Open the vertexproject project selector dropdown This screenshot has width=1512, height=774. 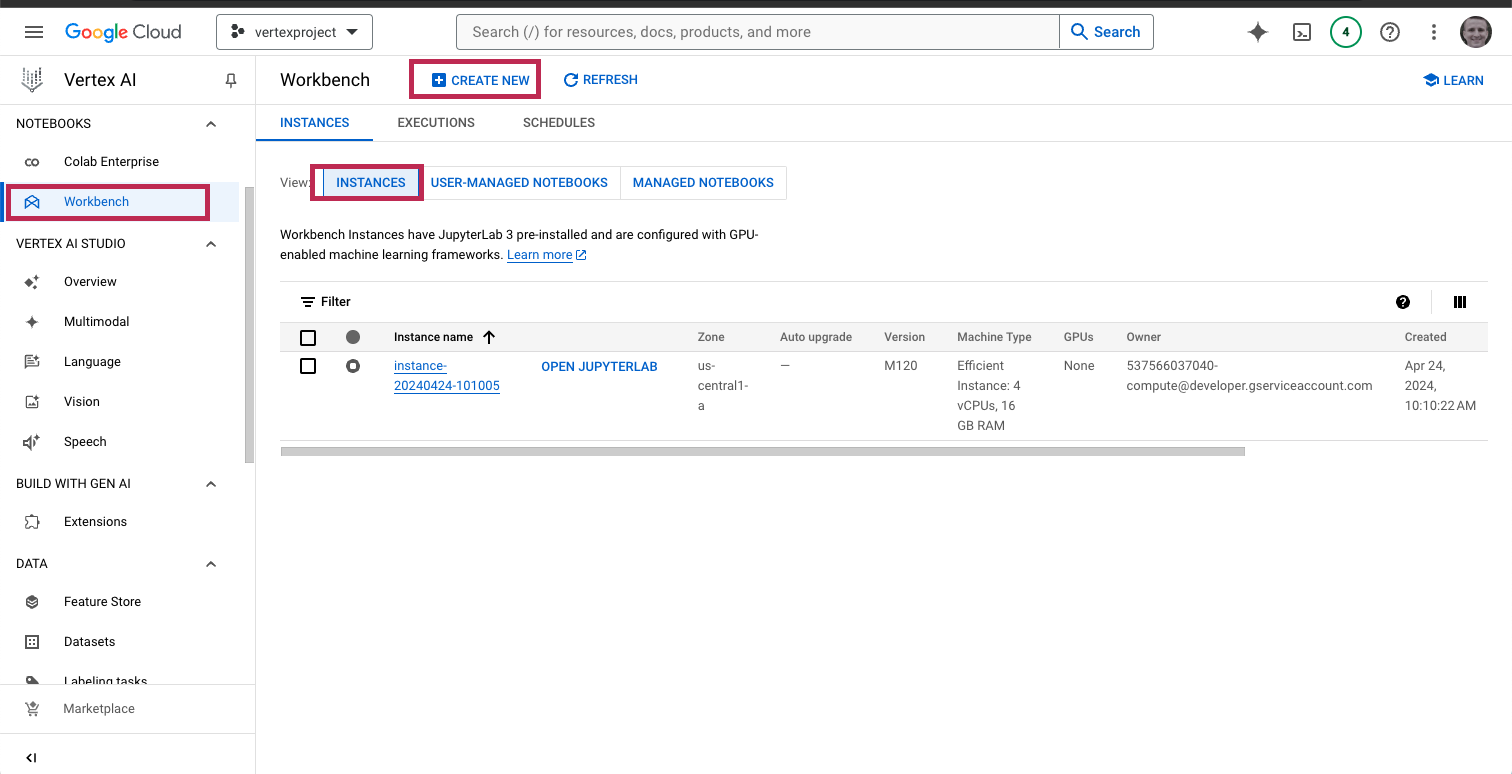pyautogui.click(x=294, y=32)
